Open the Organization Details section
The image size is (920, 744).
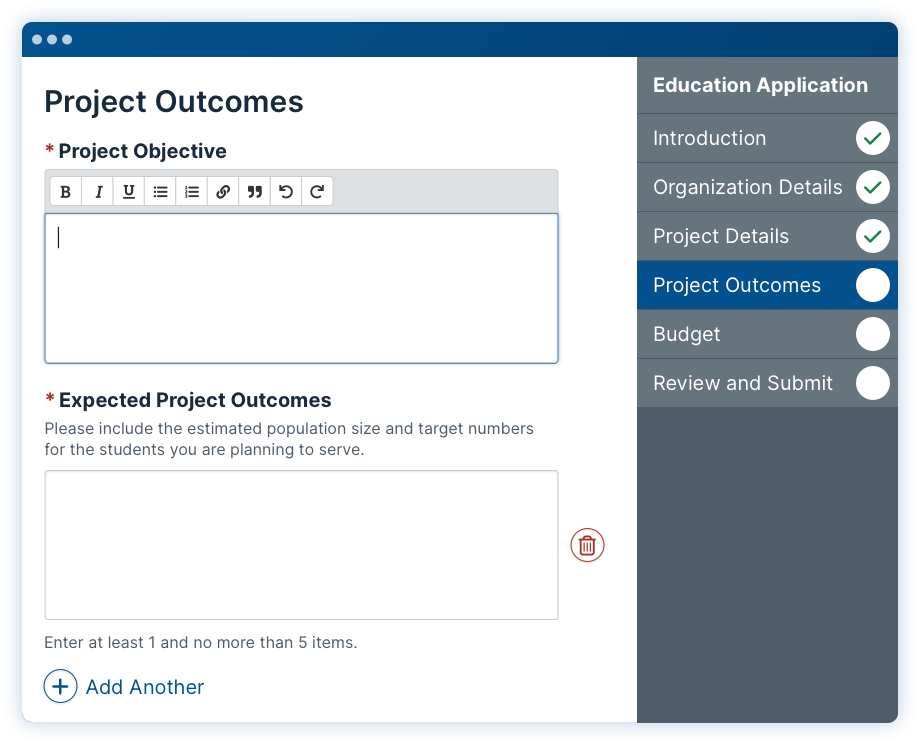(767, 187)
